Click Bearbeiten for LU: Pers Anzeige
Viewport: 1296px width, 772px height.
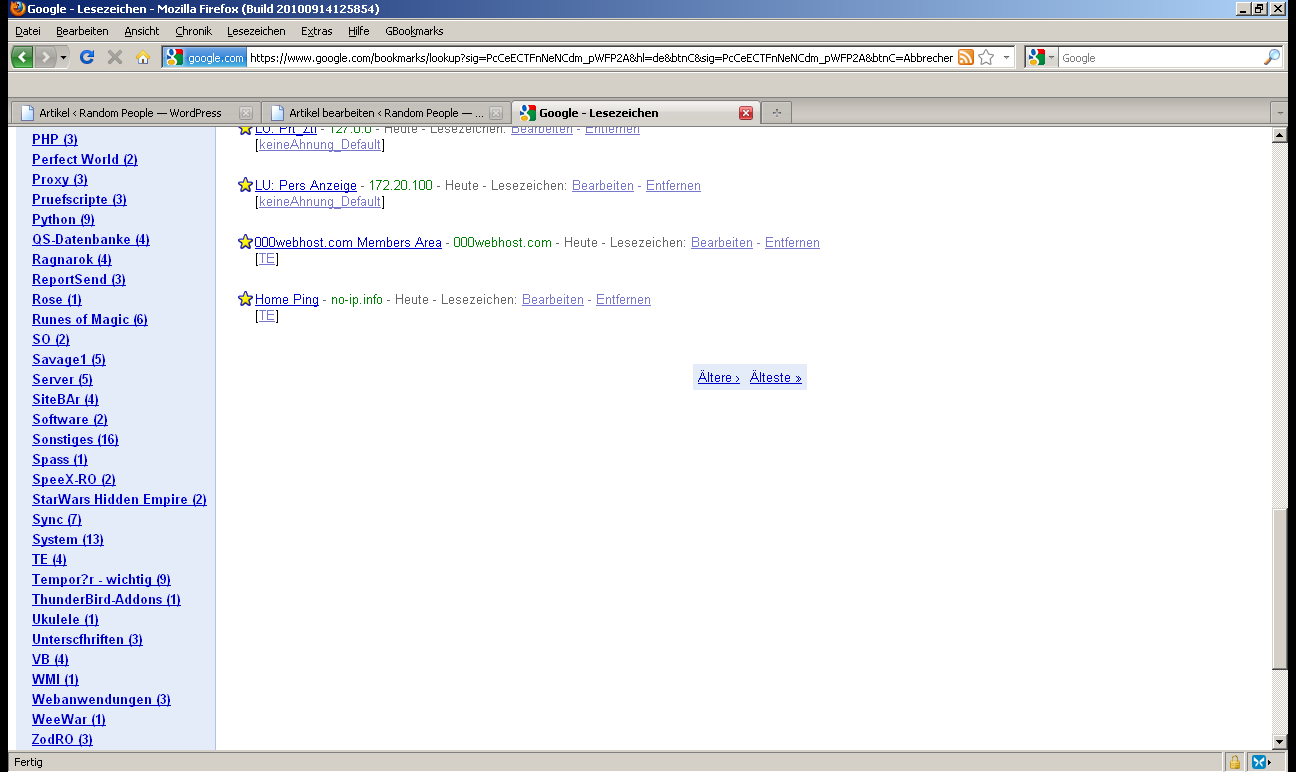pyautogui.click(x=603, y=186)
